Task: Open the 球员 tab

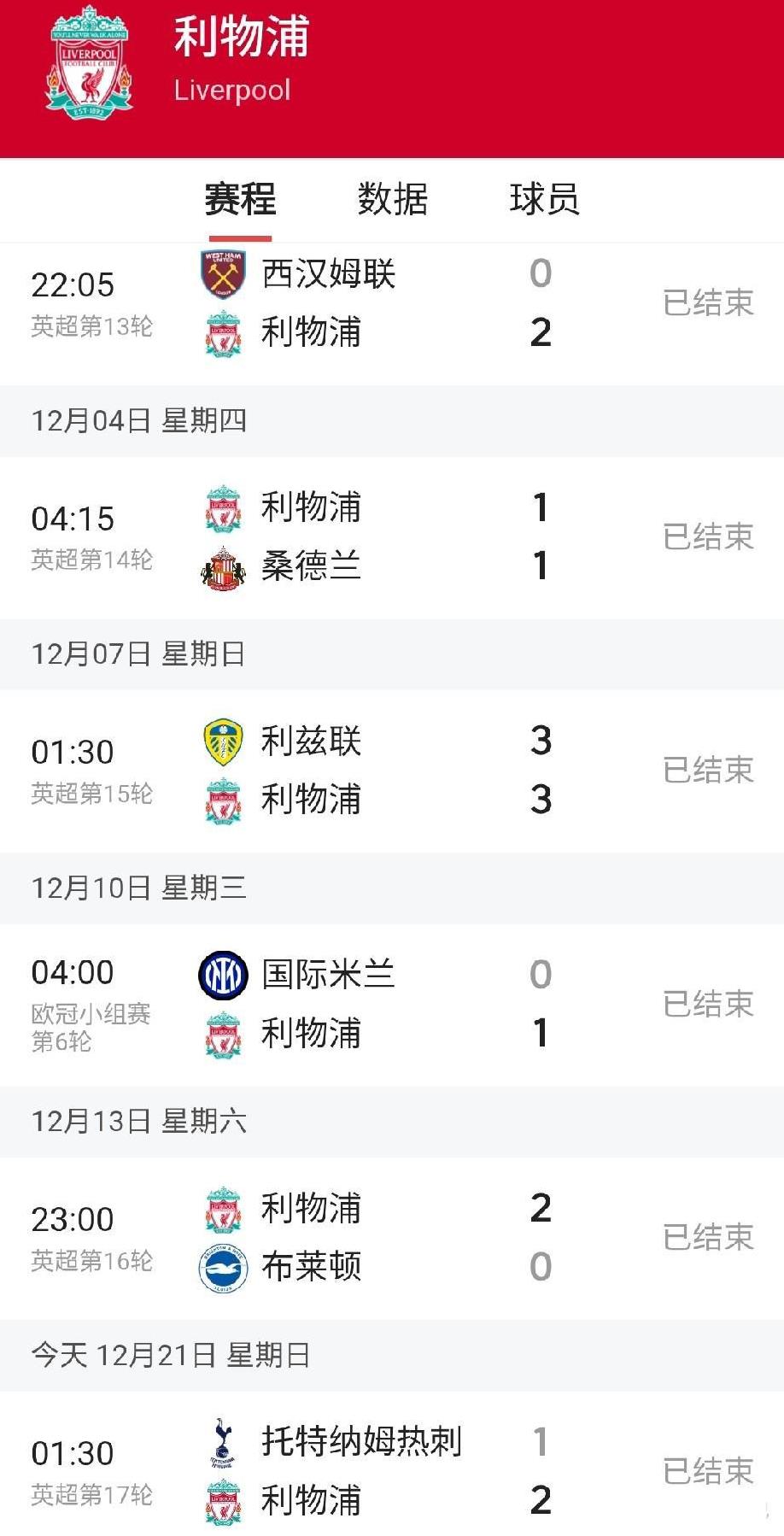Action: click(x=544, y=200)
